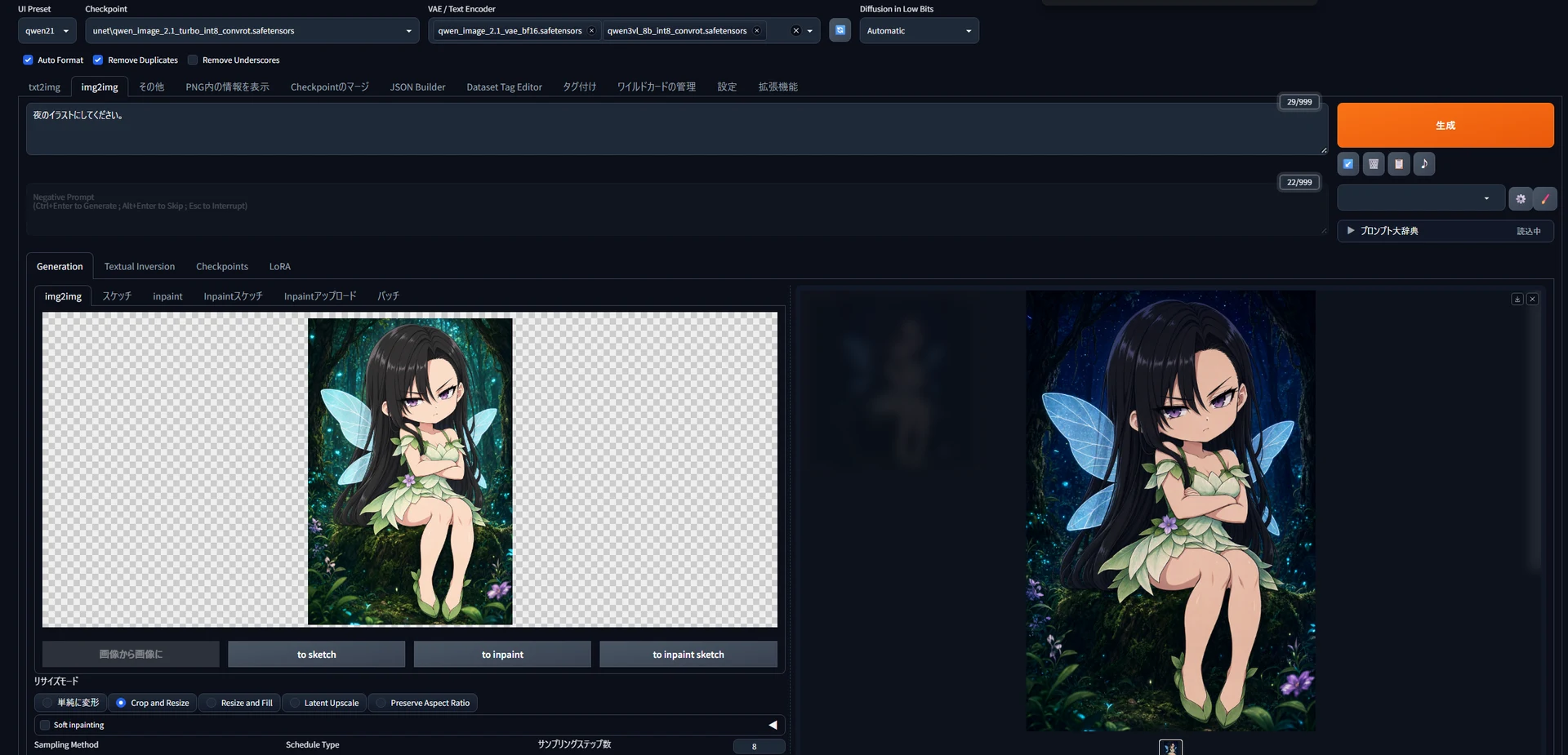
Task: Open the Diffusion in Low Bits dropdown
Action: [920, 31]
